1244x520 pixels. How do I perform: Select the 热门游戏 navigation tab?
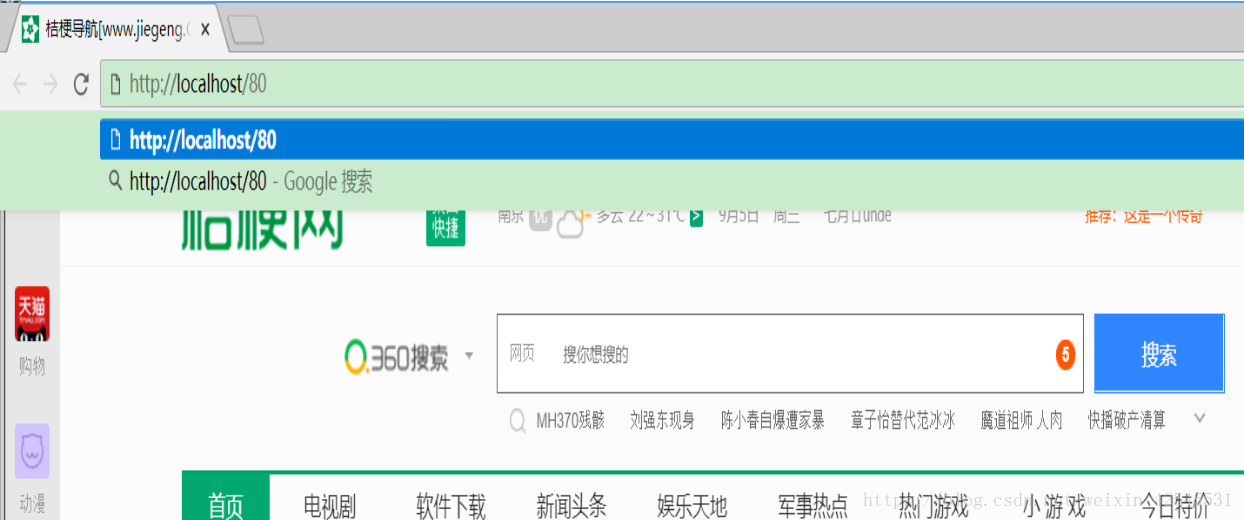click(934, 504)
